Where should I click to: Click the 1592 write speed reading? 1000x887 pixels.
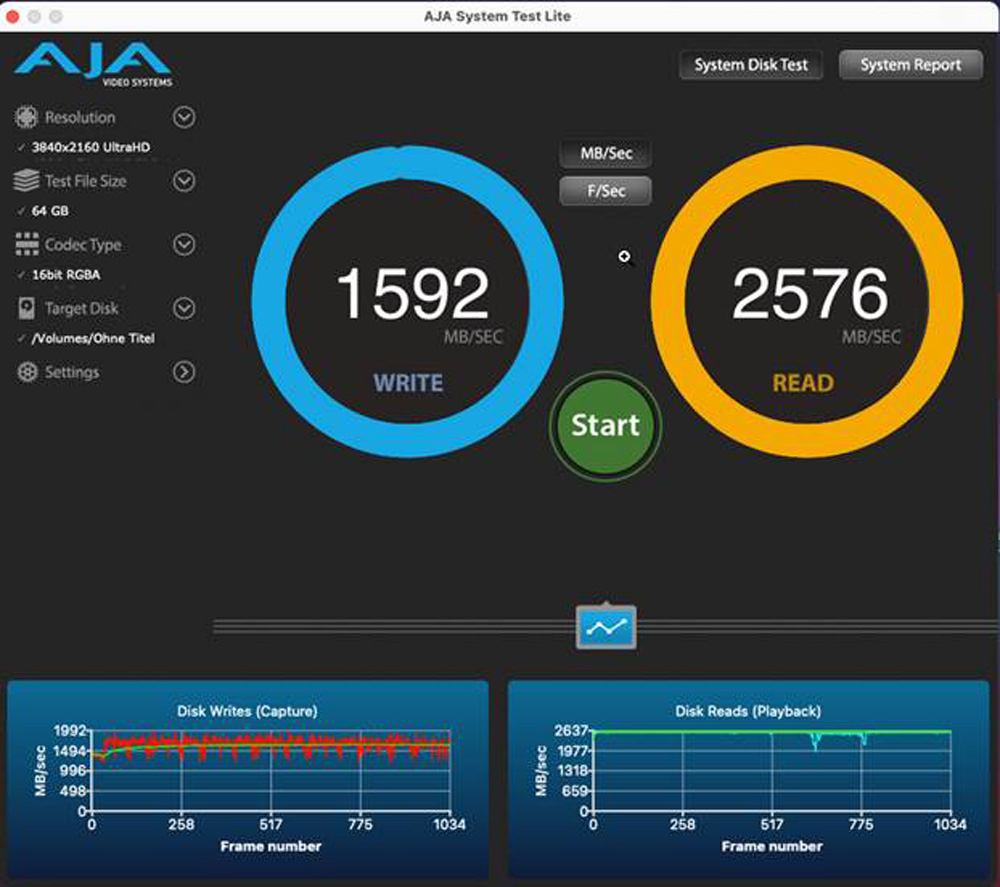(413, 293)
